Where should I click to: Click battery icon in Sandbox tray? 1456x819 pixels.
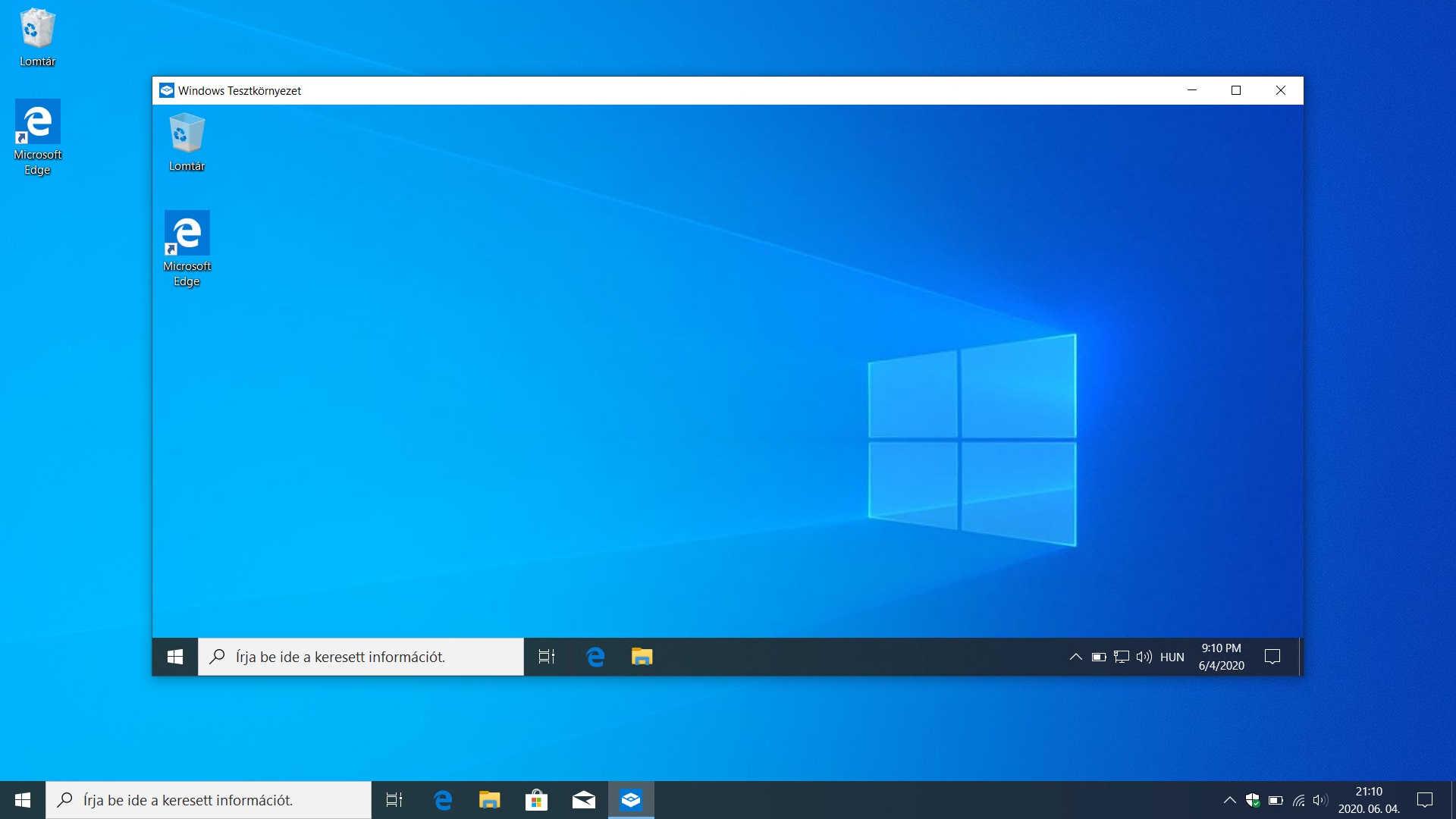pyautogui.click(x=1099, y=657)
